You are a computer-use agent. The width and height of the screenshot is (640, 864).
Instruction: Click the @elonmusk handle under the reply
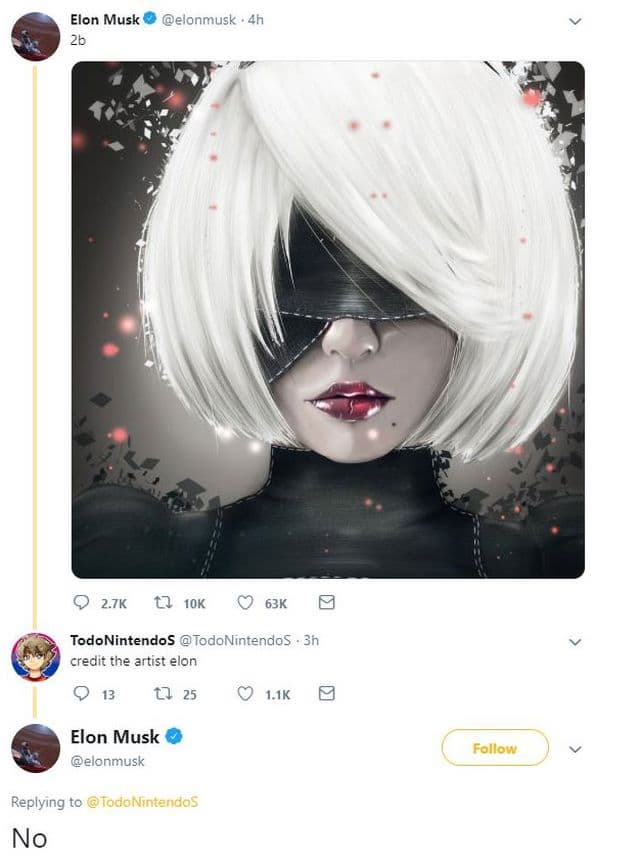coord(107,761)
